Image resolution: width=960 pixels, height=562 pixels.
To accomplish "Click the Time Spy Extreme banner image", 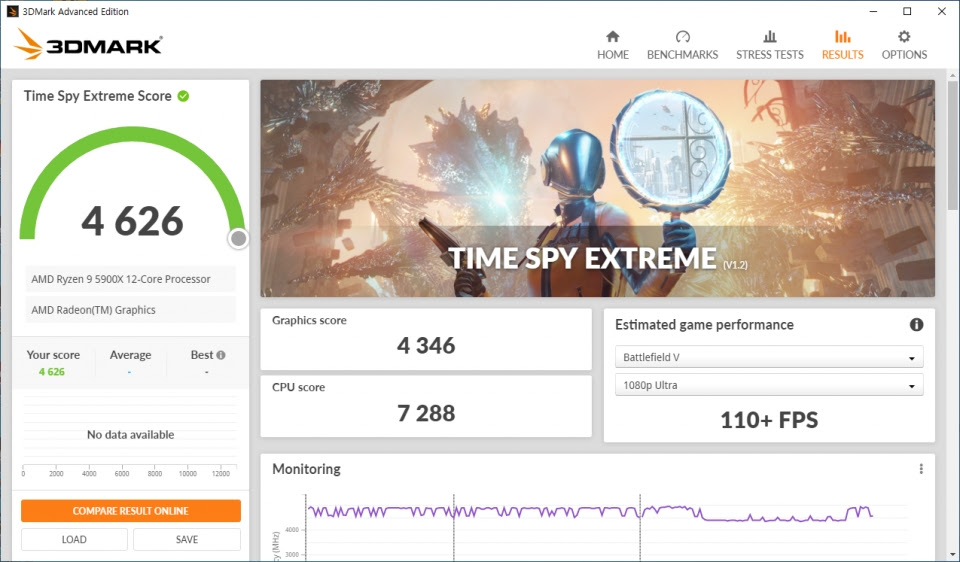I will pyautogui.click(x=598, y=189).
